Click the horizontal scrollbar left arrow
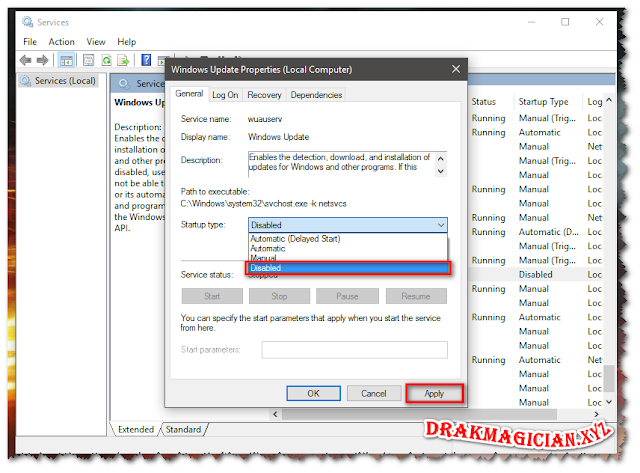Screen dimensions: 640x473 tap(276, 414)
